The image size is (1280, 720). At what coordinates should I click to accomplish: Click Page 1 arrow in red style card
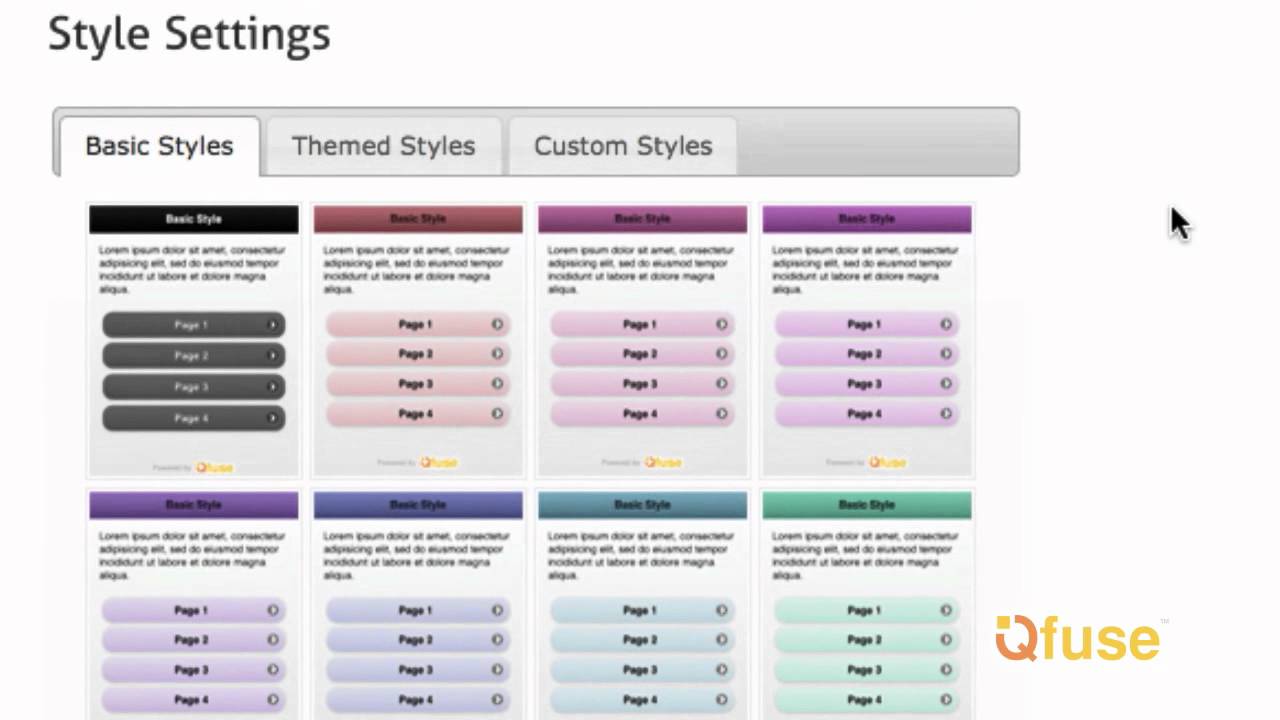[x=497, y=324]
